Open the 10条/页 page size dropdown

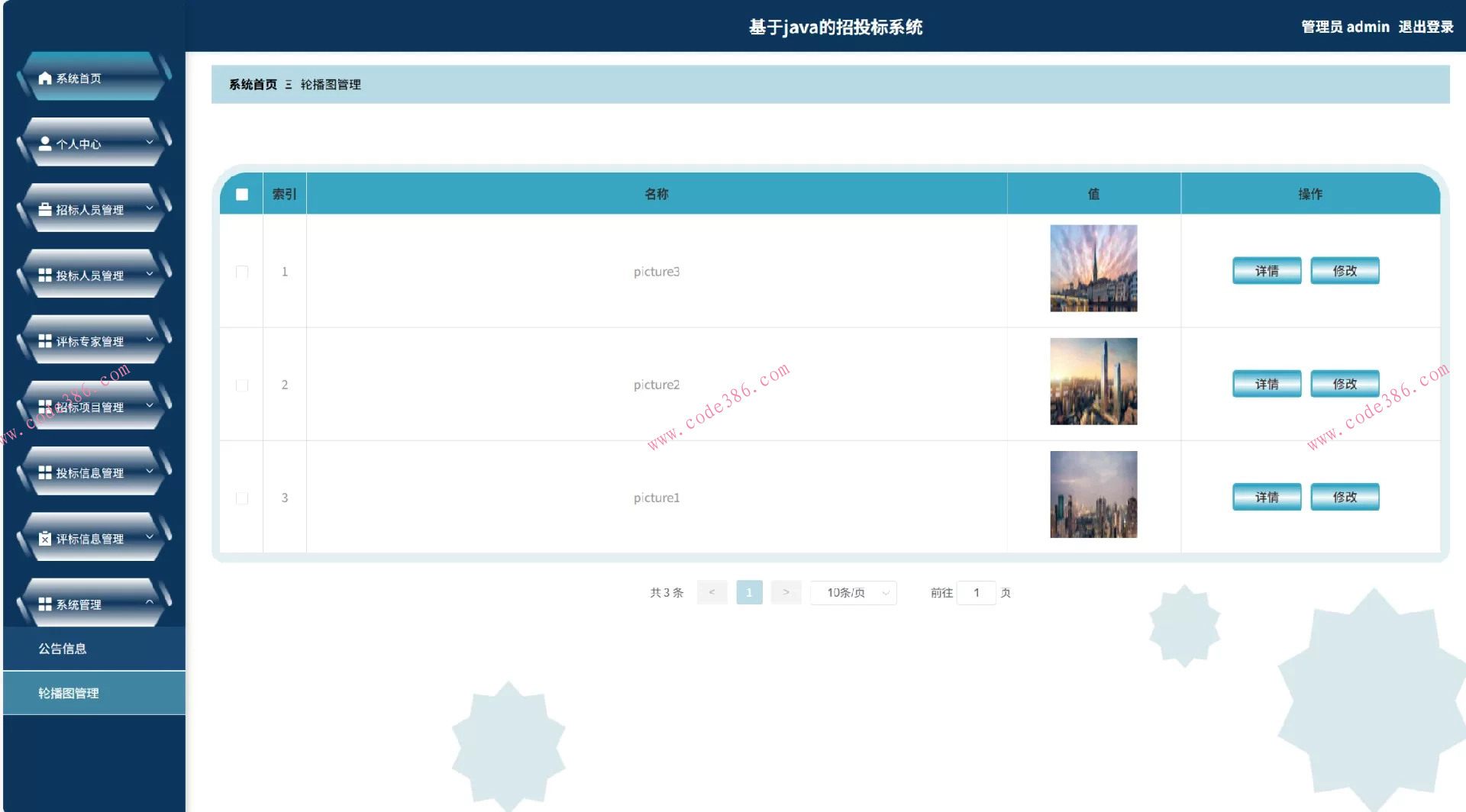[x=853, y=593]
